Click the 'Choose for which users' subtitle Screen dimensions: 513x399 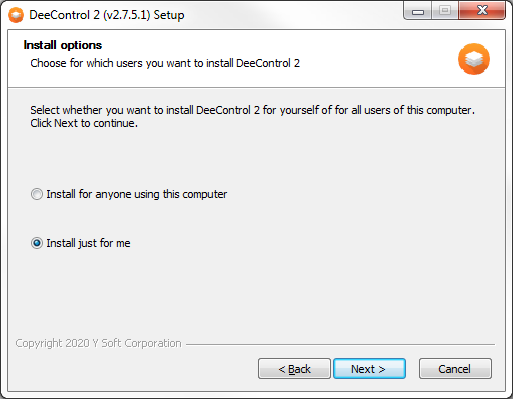point(165,63)
